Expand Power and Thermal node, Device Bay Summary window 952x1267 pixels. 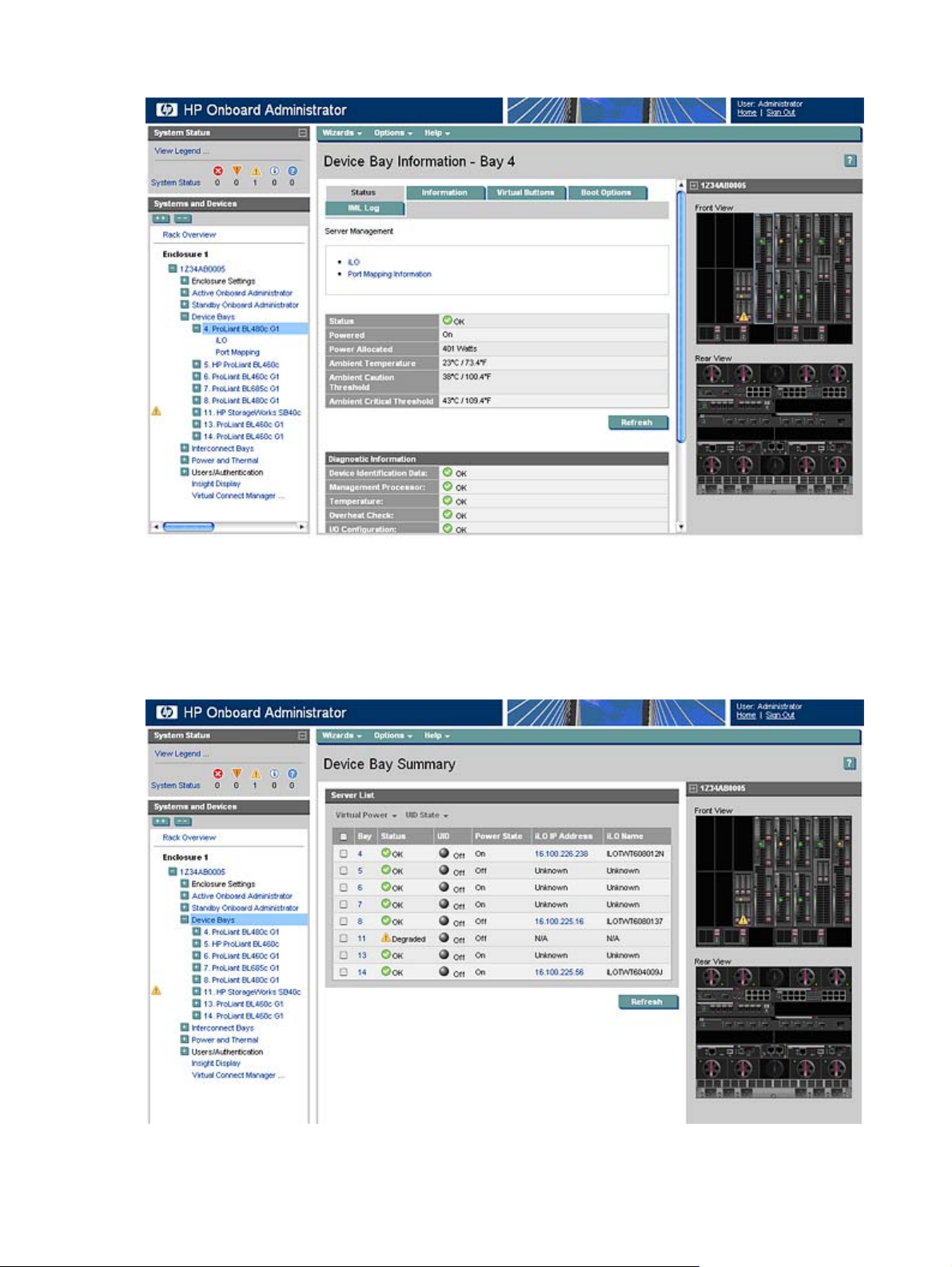[x=185, y=1040]
